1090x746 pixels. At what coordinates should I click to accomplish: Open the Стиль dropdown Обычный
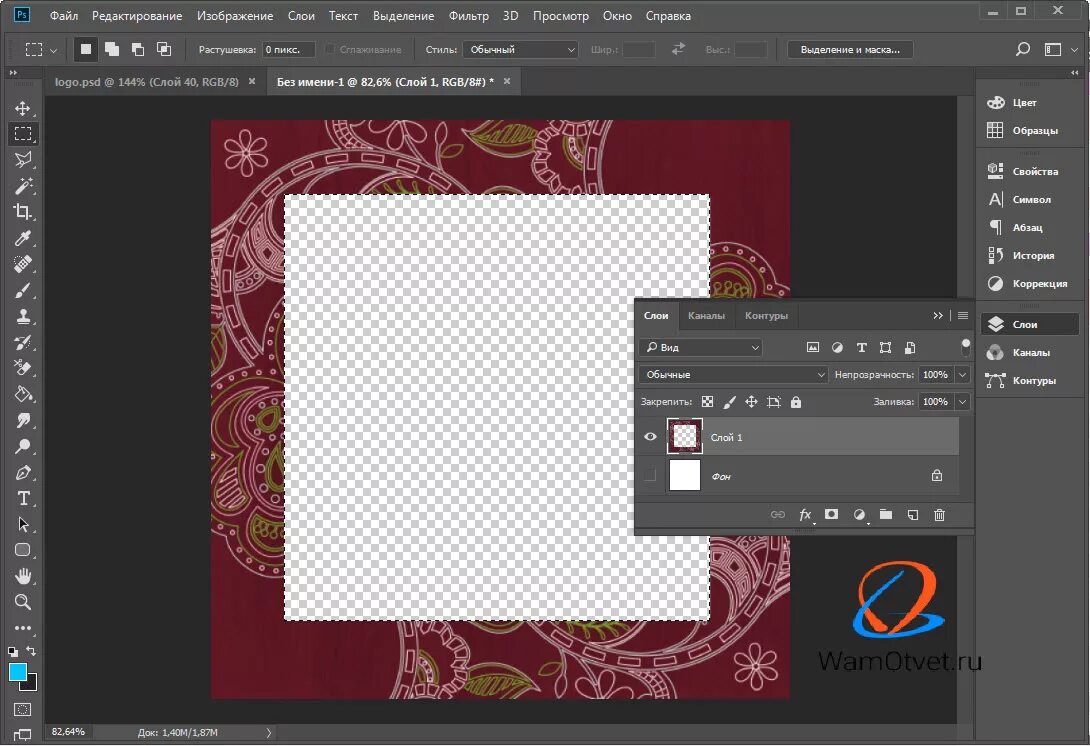pyautogui.click(x=520, y=49)
